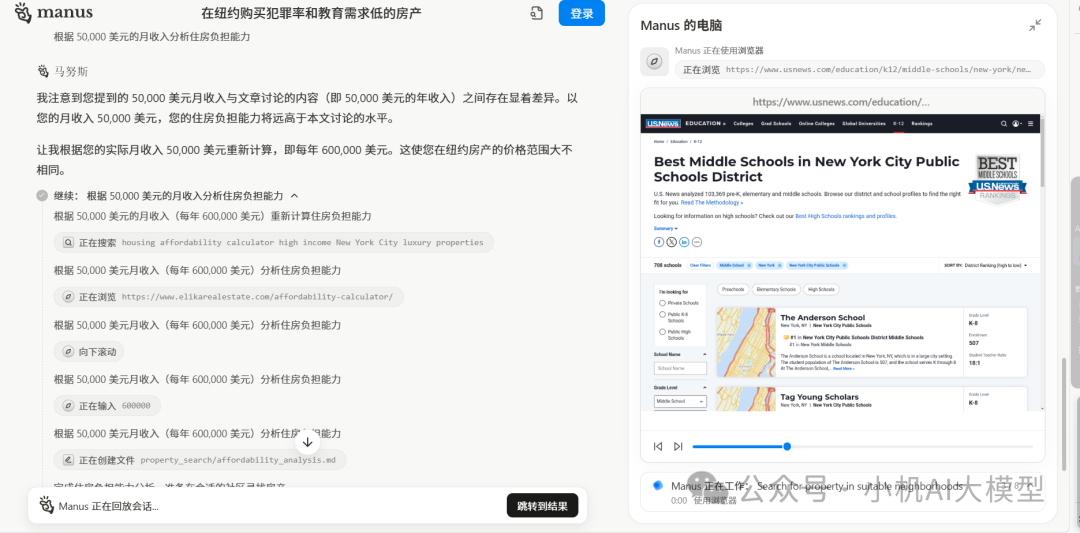Select the Elementary Schools pill button
The image size is (1080, 533).
coord(776,289)
